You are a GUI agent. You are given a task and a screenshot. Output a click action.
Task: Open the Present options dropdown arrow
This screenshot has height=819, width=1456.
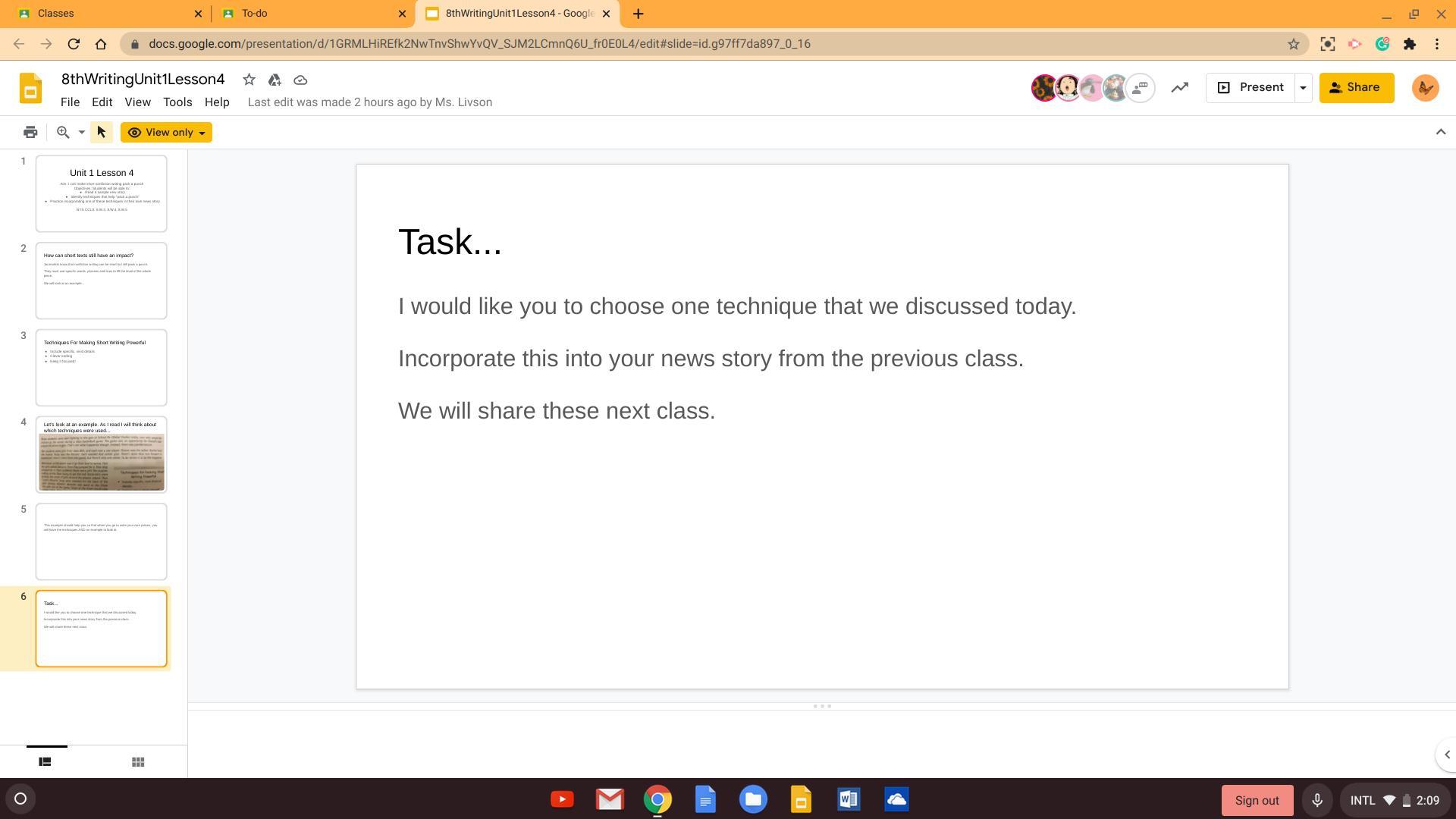tap(1303, 88)
